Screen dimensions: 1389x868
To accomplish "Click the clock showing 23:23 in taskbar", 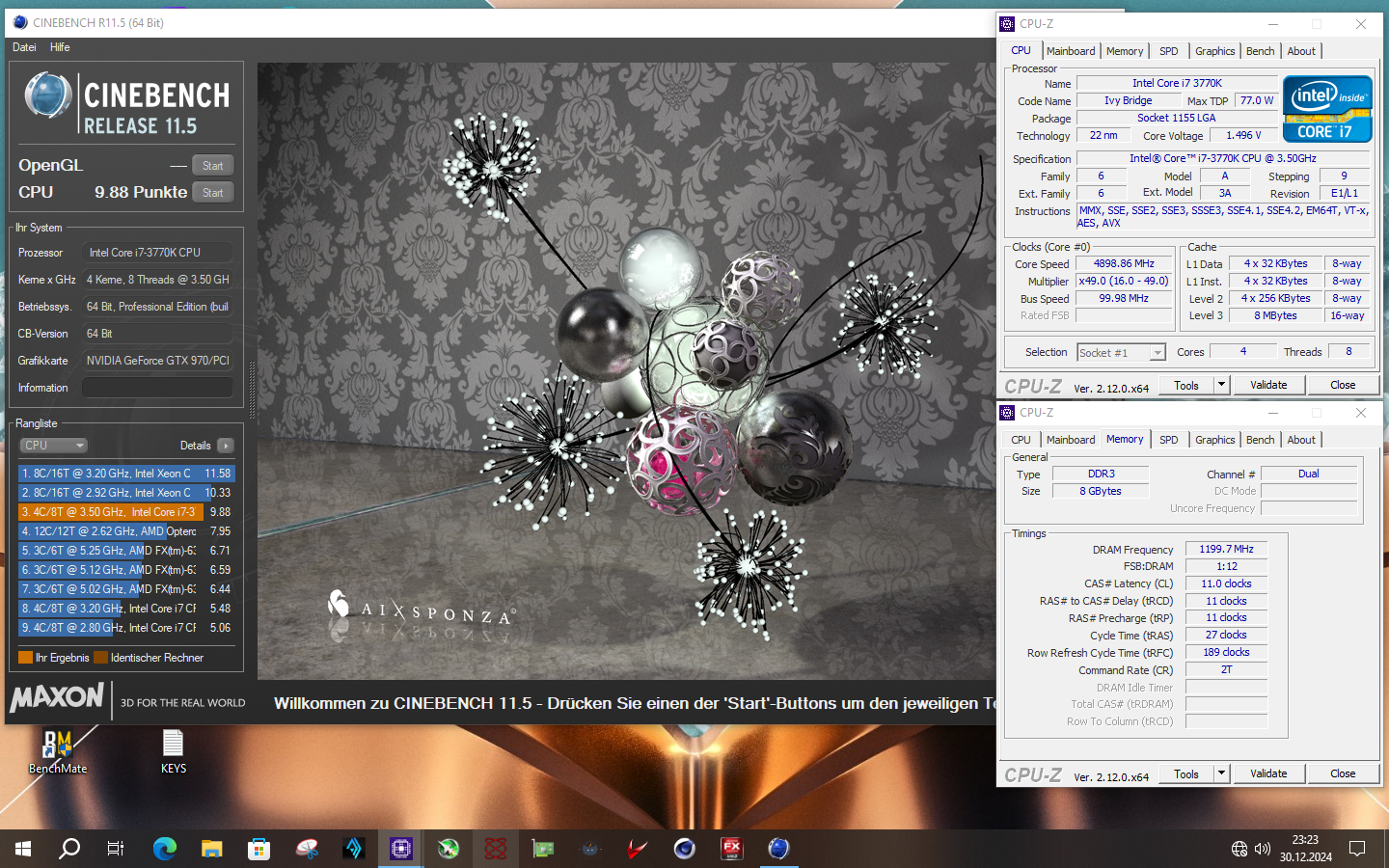I will pos(1305,840).
